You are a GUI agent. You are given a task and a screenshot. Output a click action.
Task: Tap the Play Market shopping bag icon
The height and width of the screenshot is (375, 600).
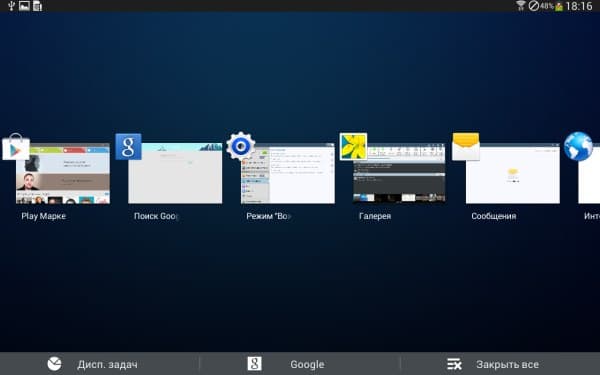(16, 147)
